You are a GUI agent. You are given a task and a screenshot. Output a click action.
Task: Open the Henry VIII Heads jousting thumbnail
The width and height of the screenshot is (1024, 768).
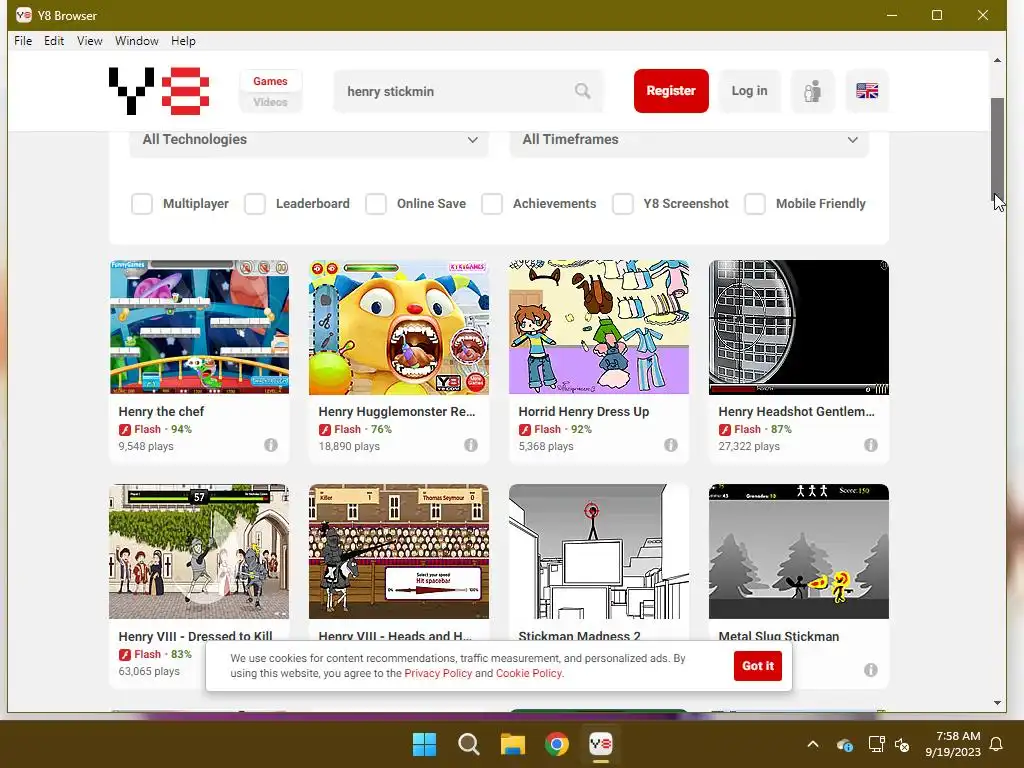(399, 551)
